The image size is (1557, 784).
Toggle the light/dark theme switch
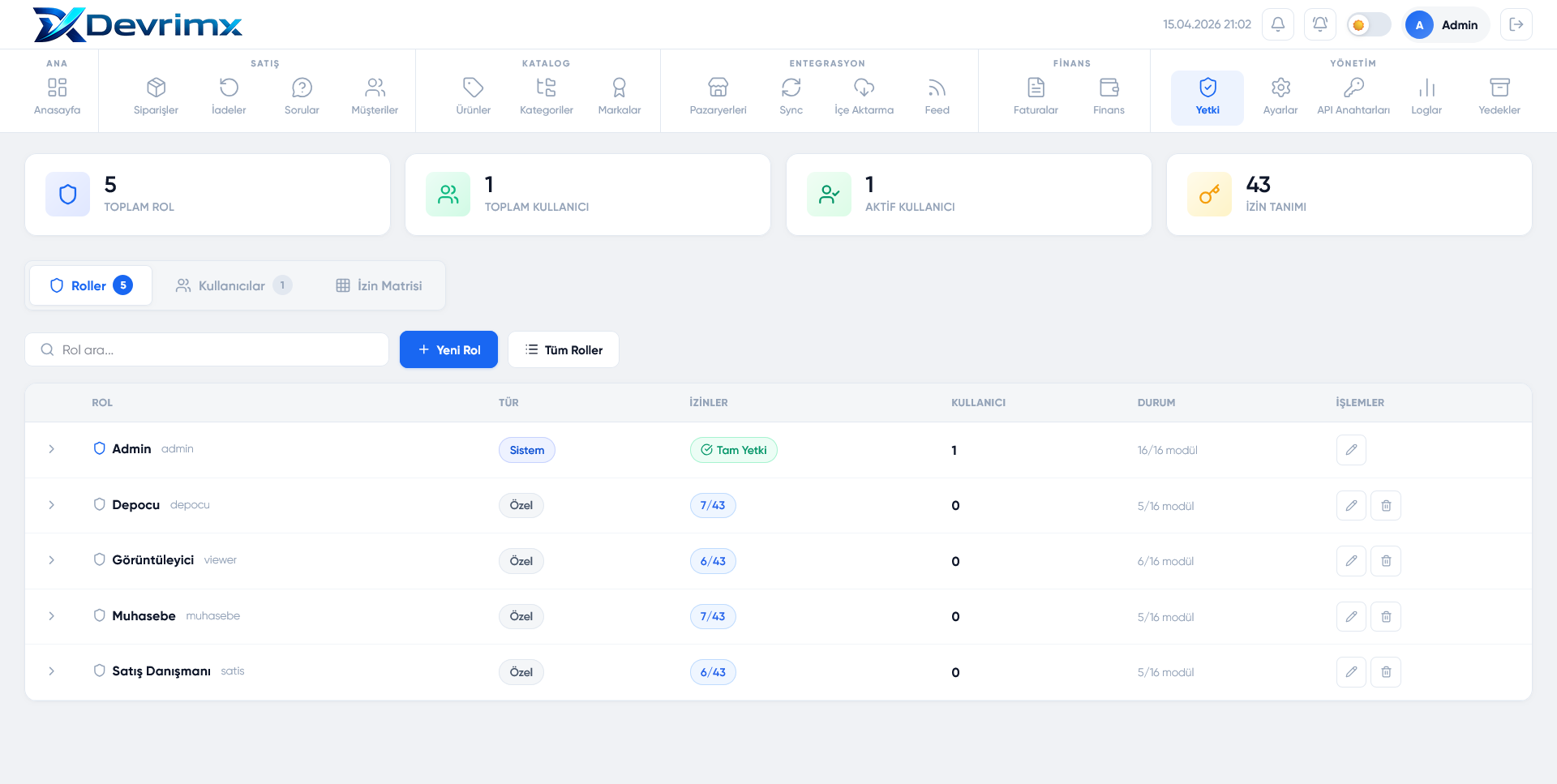tap(1369, 24)
